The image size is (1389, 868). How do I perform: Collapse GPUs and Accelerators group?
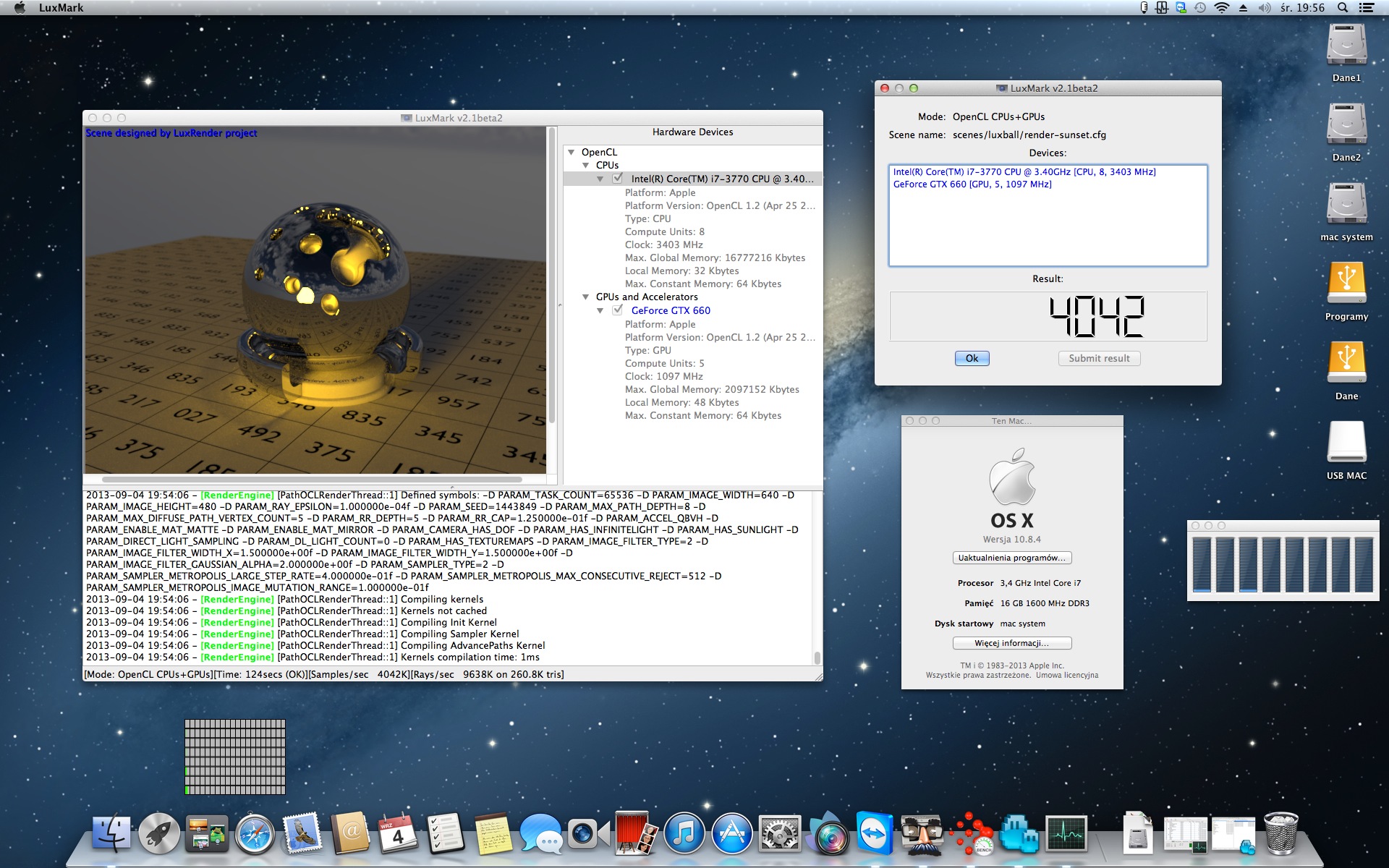pos(586,297)
